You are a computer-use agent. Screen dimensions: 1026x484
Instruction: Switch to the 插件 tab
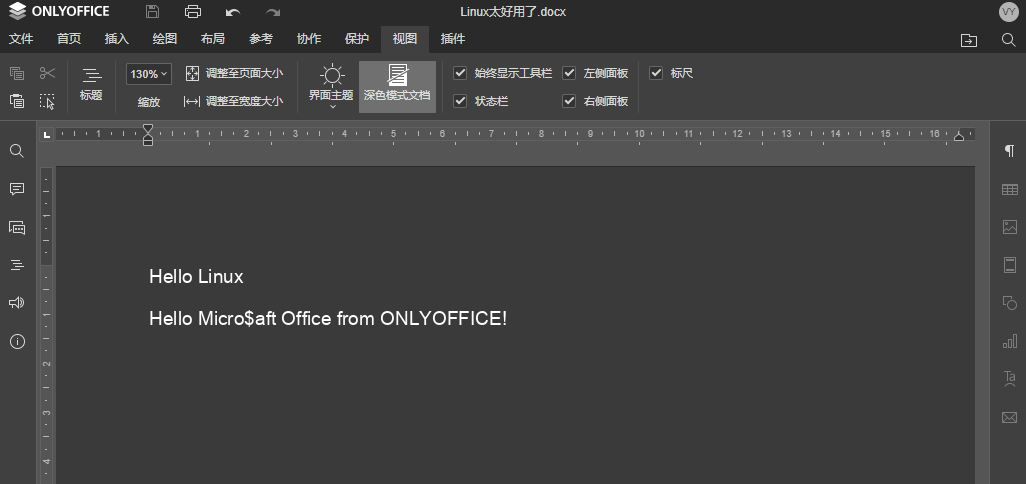click(453, 39)
